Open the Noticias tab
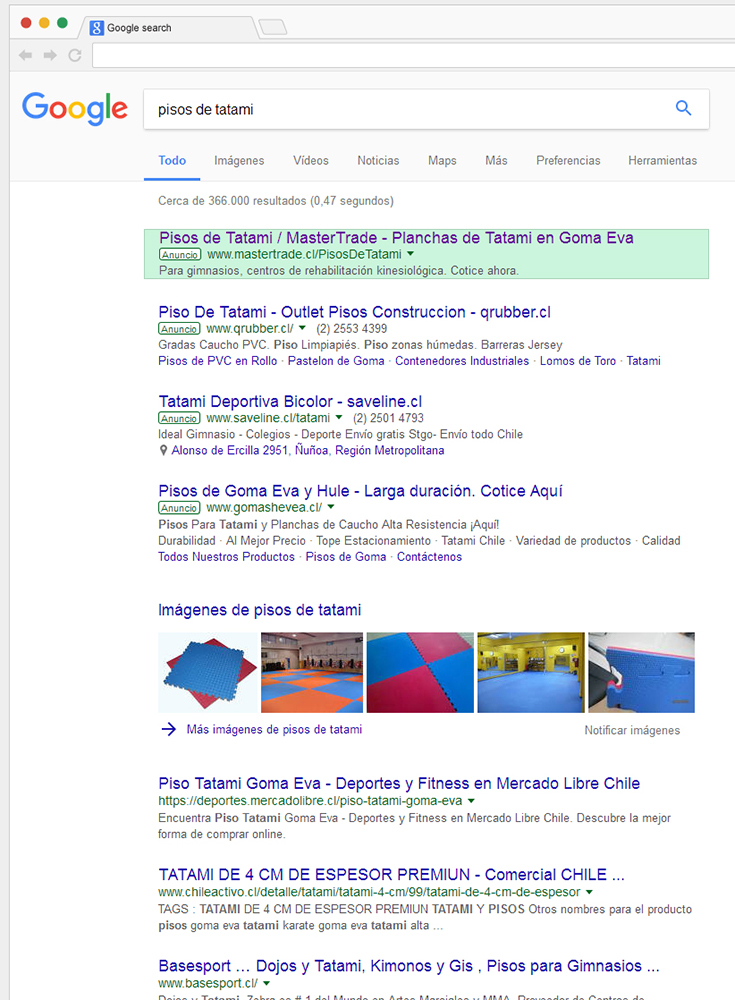Screen dimensions: 735x1000 (378, 161)
